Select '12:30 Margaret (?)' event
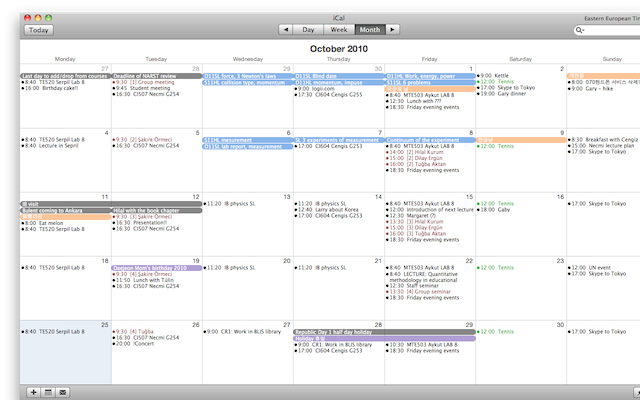 411,216
